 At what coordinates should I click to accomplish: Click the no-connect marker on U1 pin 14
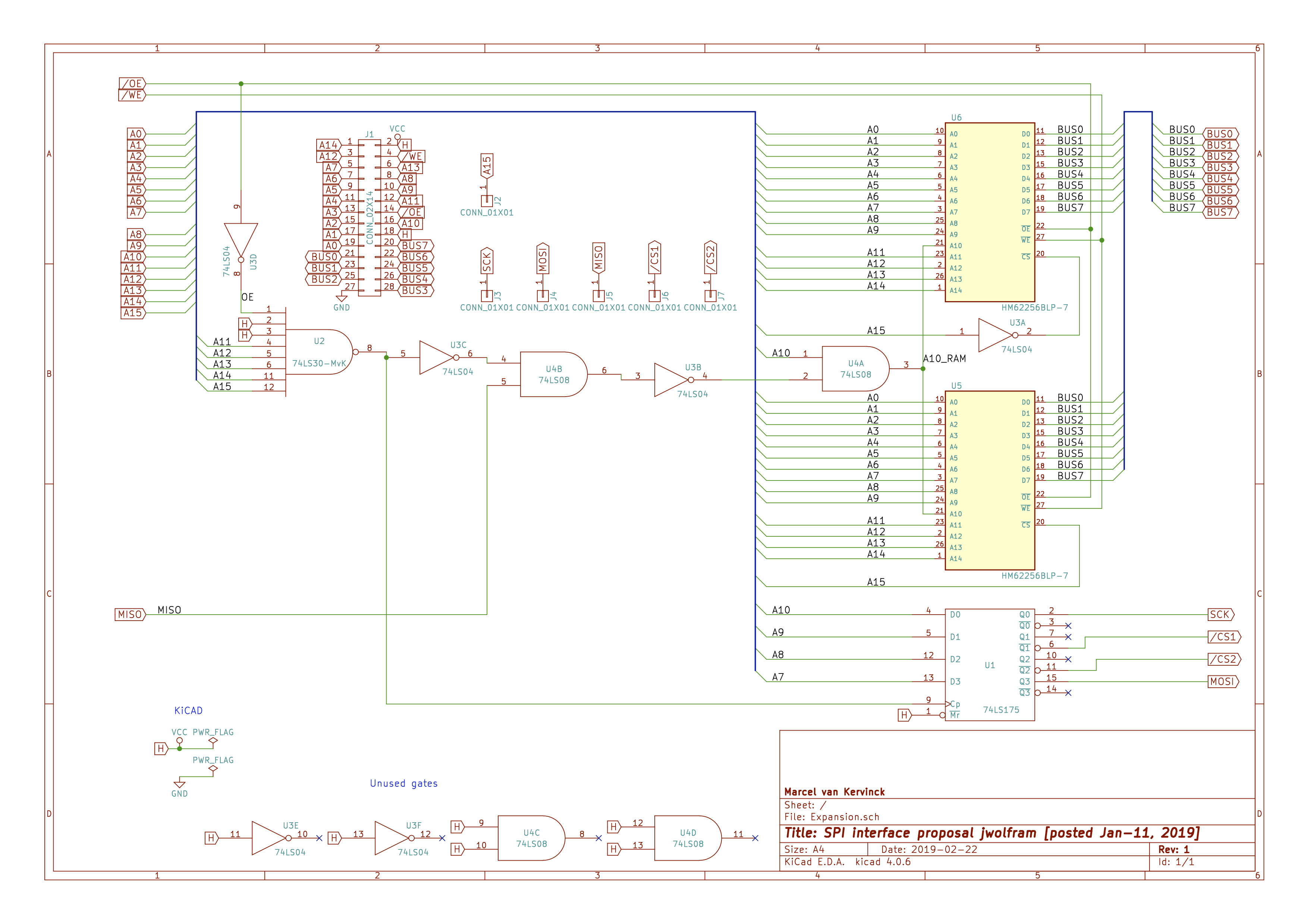(1068, 693)
